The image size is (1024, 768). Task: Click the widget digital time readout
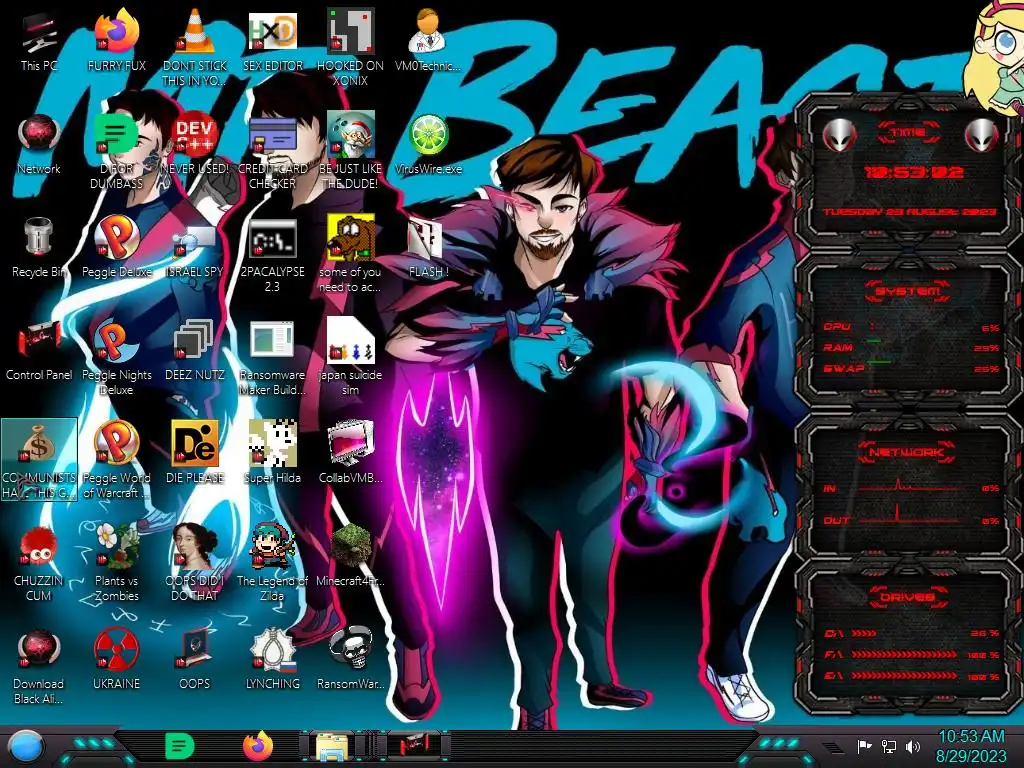coord(913,173)
